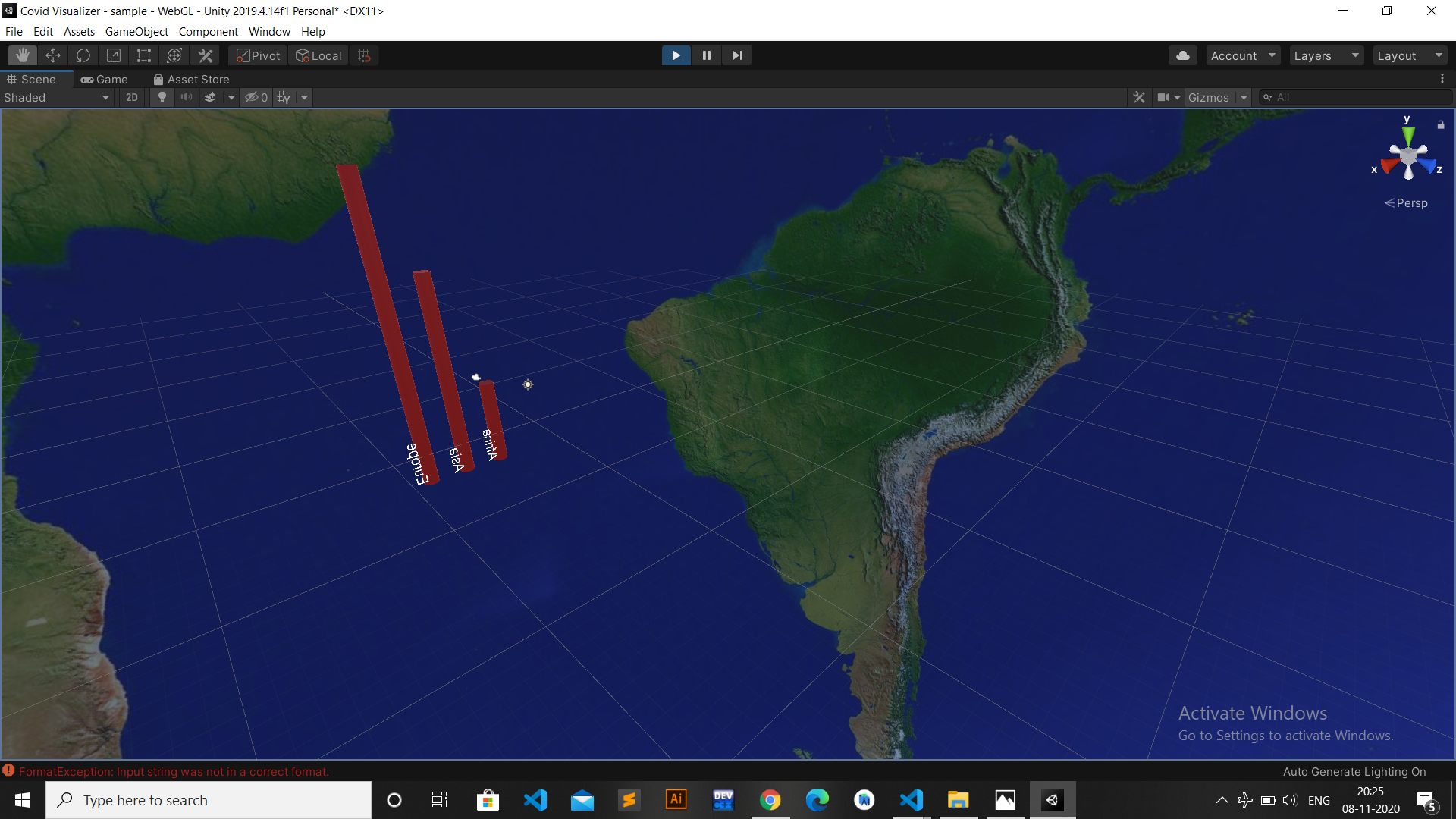Image resolution: width=1456 pixels, height=819 pixels.
Task: Select the Rect transform tool
Action: click(x=144, y=55)
